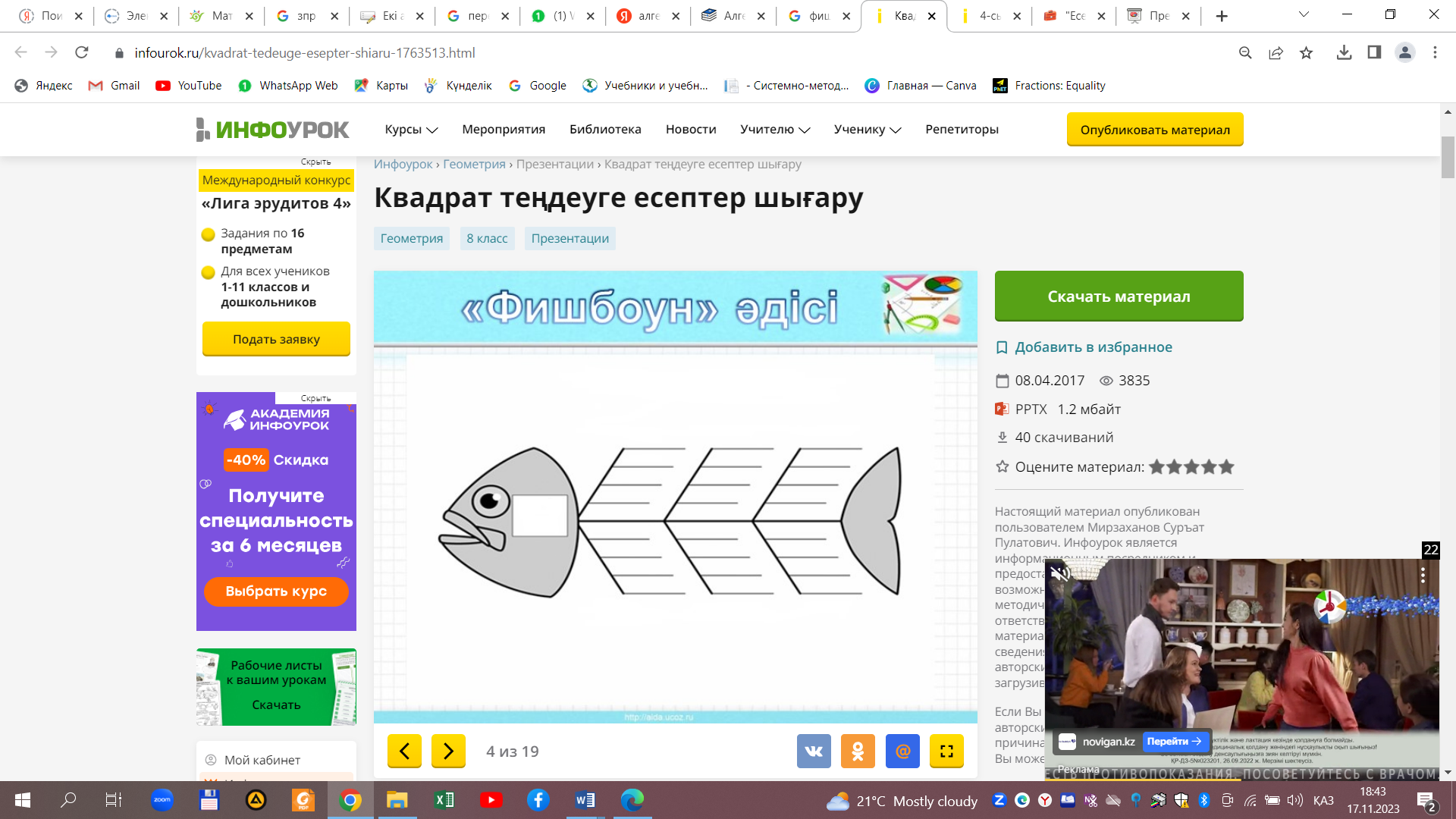Viewport: 1456px width, 819px height.
Task: Open the Библиотека menu item
Action: 605,130
